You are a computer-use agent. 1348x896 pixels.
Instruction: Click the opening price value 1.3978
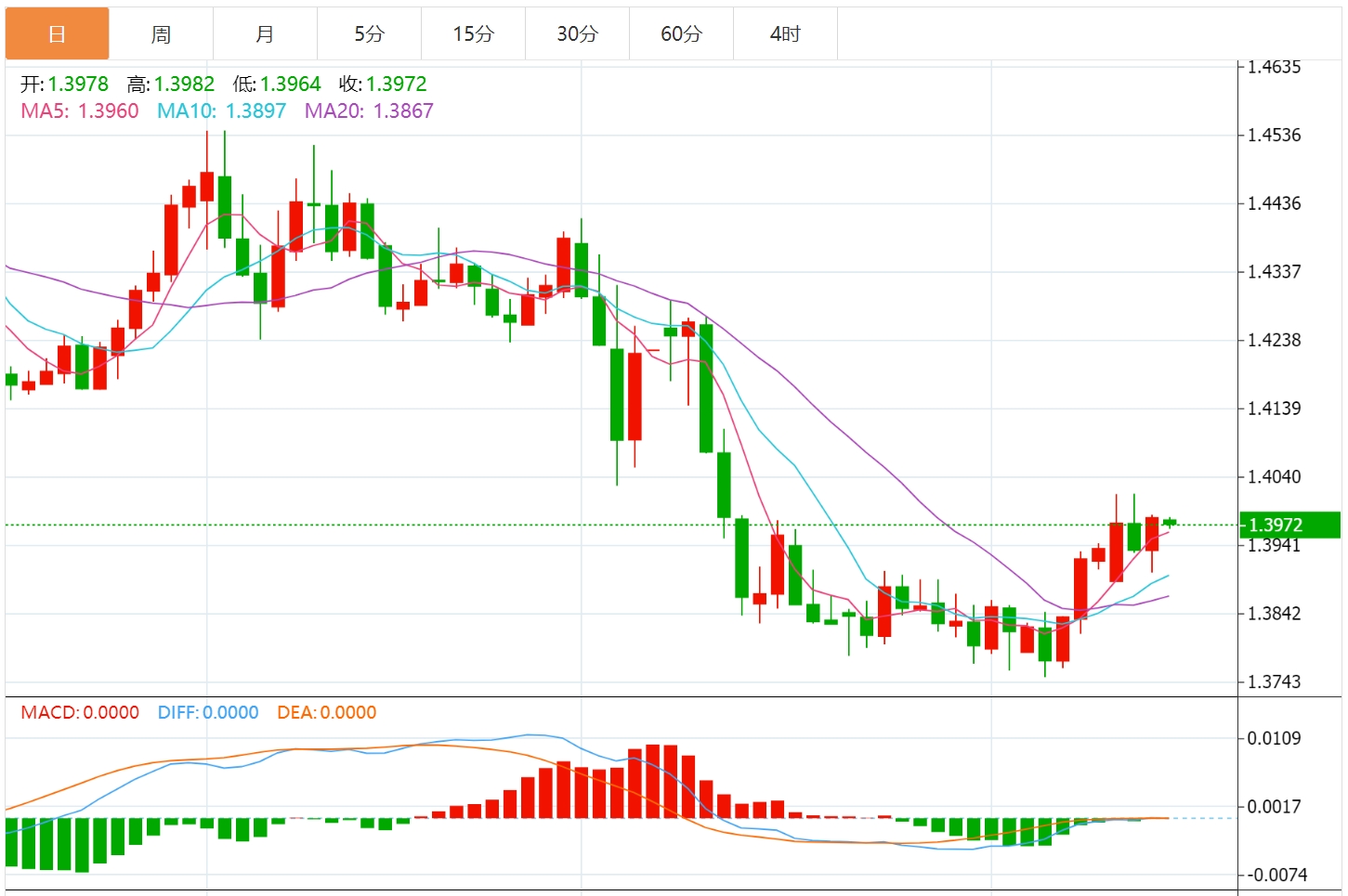(x=78, y=84)
